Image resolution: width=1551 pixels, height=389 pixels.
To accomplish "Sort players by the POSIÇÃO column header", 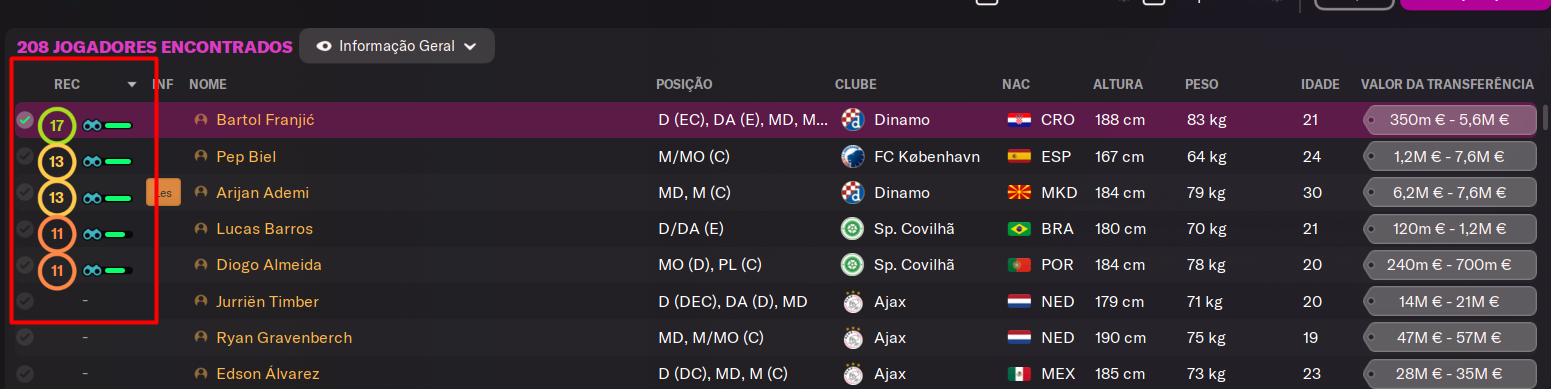I will point(684,85).
